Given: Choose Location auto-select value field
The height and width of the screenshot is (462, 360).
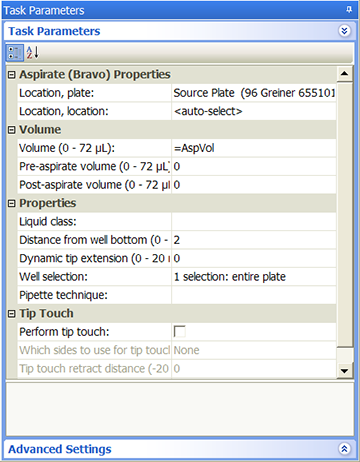Looking at the screenshot, I should point(254,111).
